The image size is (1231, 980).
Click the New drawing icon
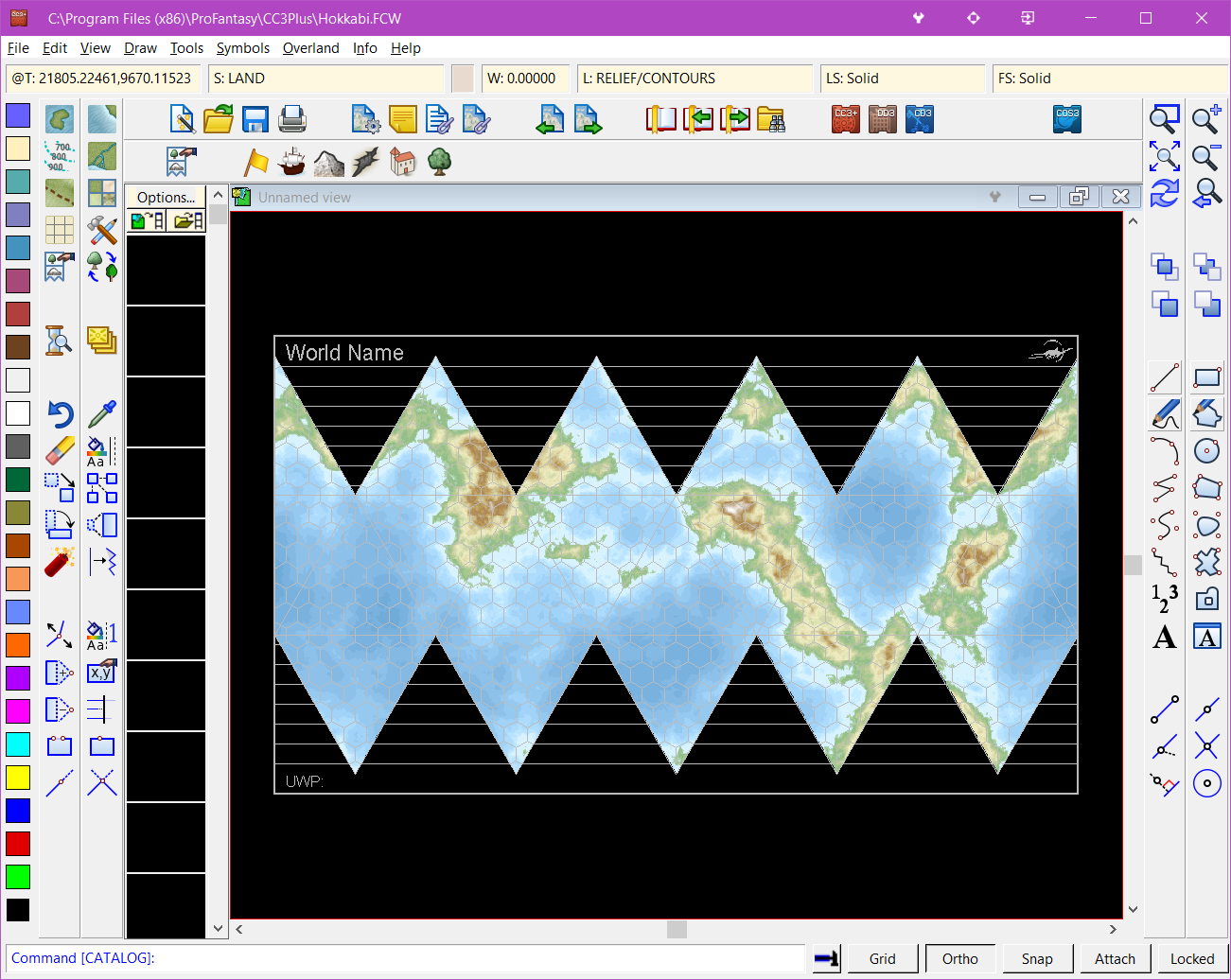pos(183,119)
